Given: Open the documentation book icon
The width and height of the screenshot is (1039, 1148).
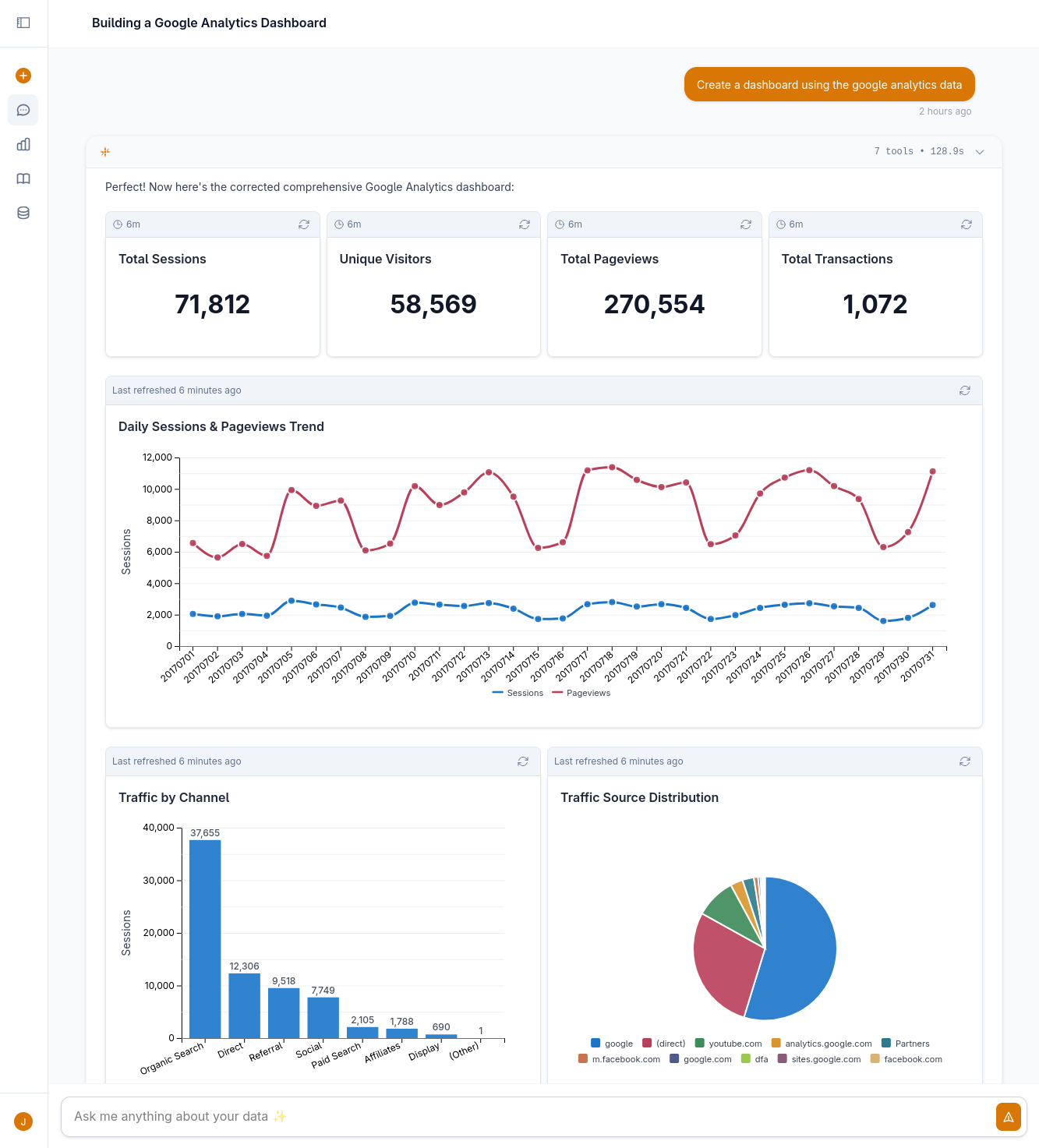Looking at the screenshot, I should point(23,178).
